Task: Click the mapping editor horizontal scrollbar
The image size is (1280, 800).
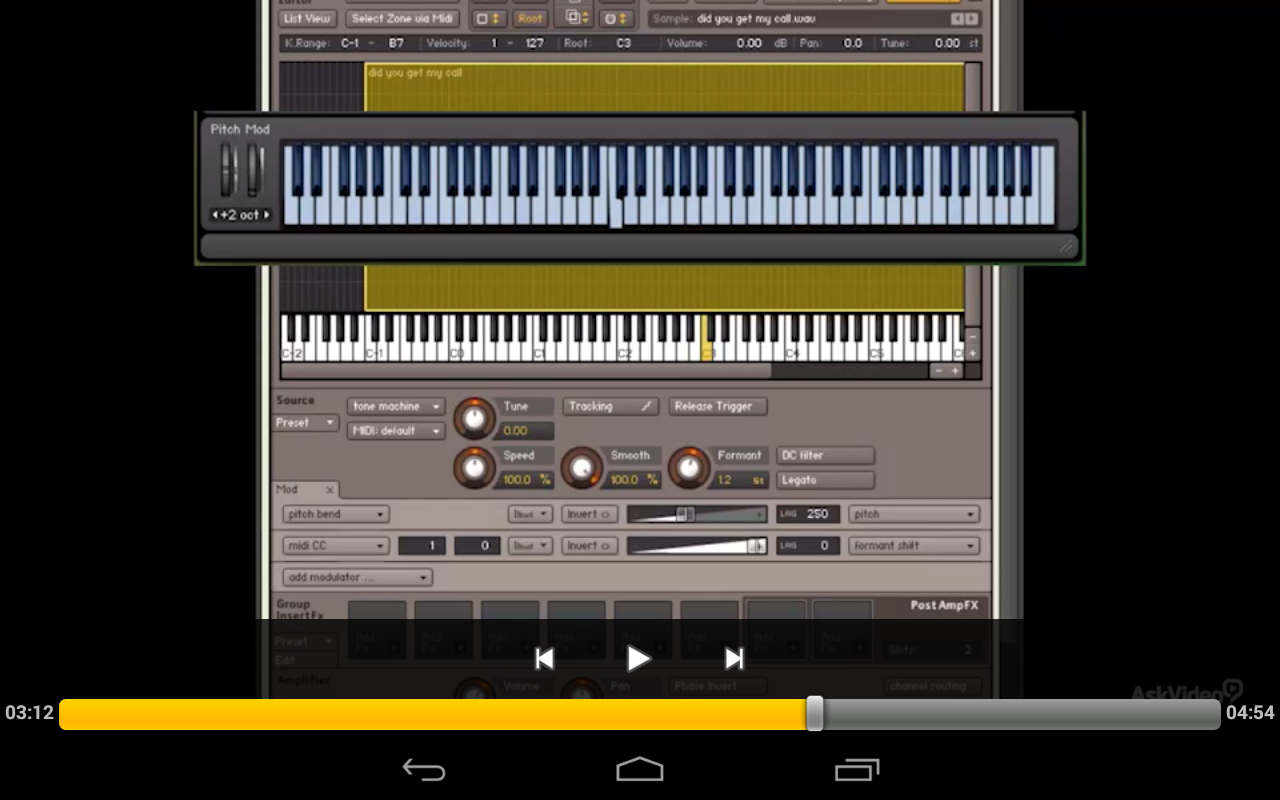Action: [x=526, y=371]
